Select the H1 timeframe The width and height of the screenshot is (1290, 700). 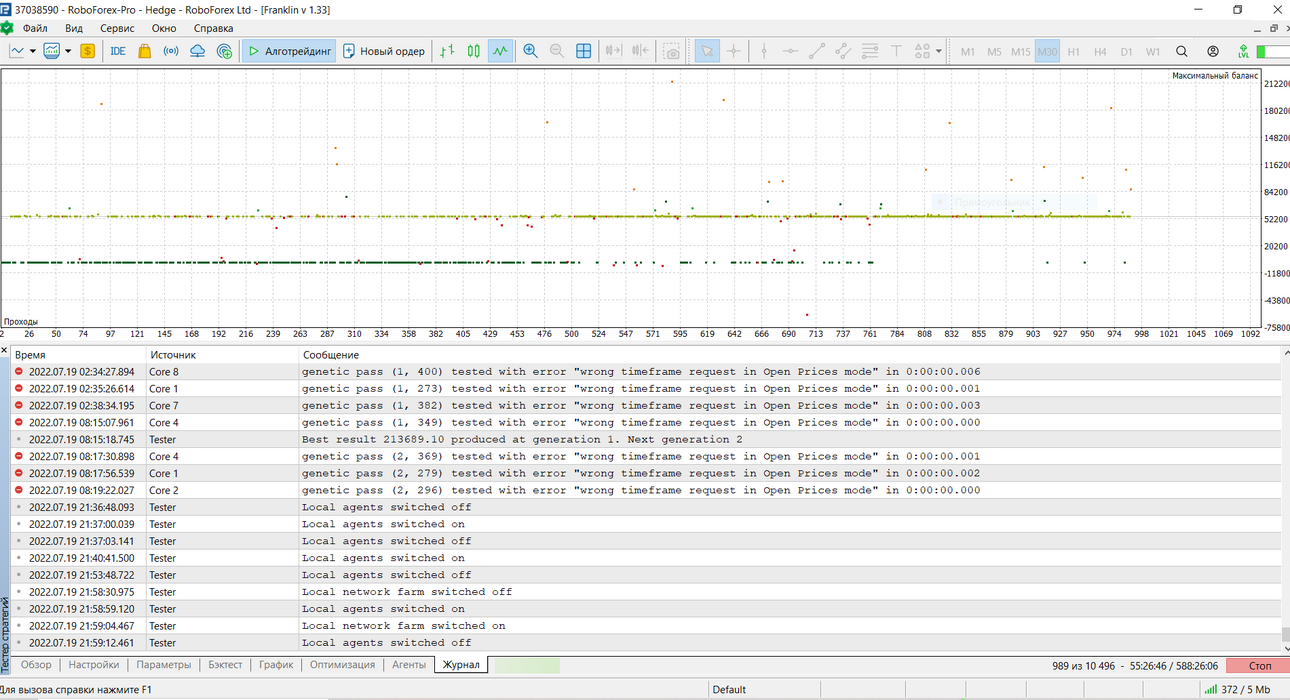(1073, 51)
